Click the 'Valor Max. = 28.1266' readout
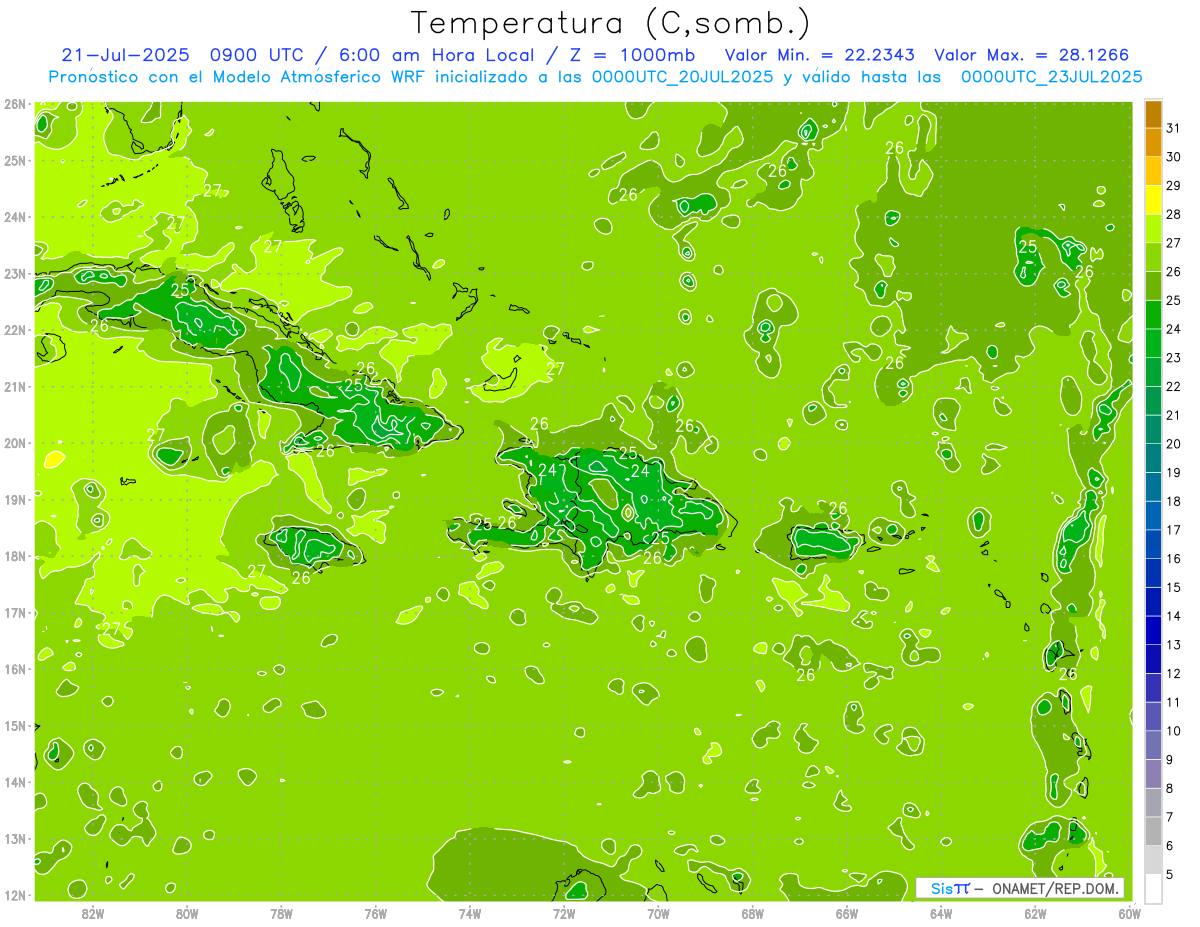The image size is (1200, 927). [1032, 54]
